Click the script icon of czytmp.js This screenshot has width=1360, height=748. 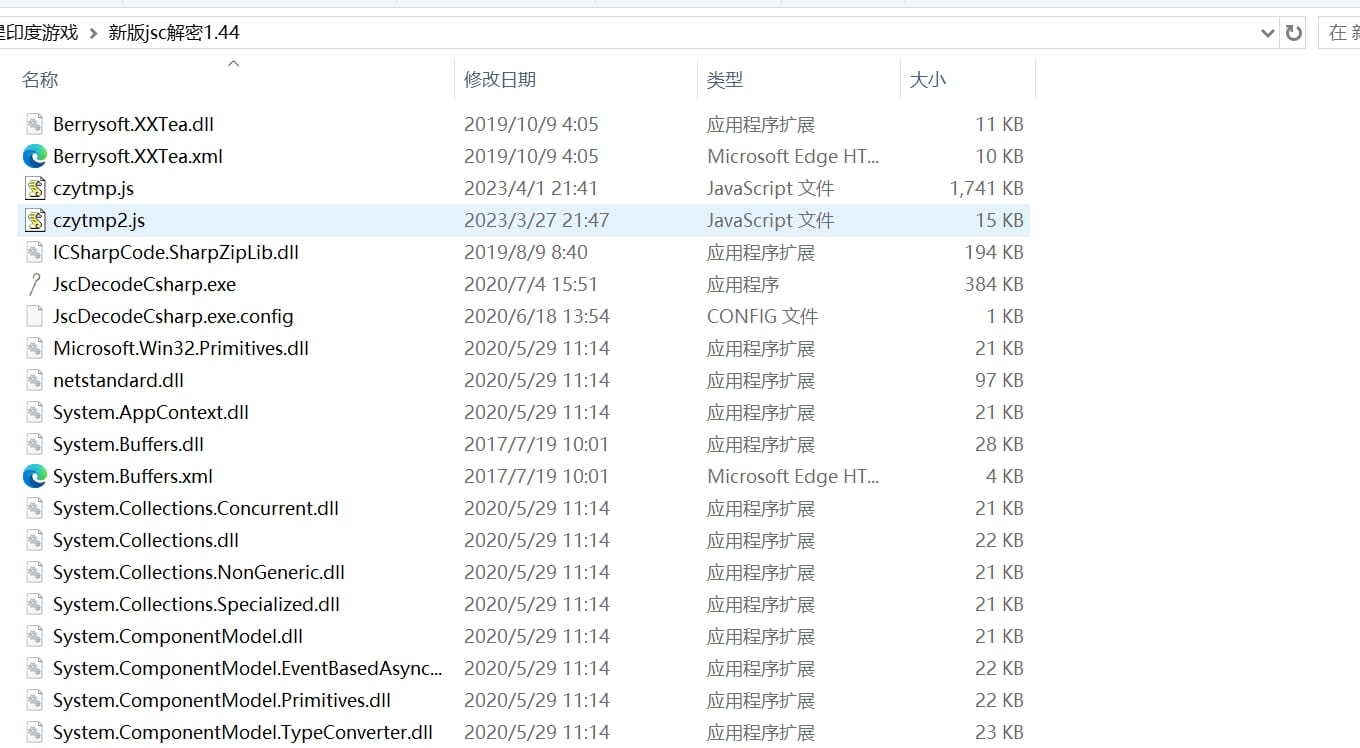(35, 188)
